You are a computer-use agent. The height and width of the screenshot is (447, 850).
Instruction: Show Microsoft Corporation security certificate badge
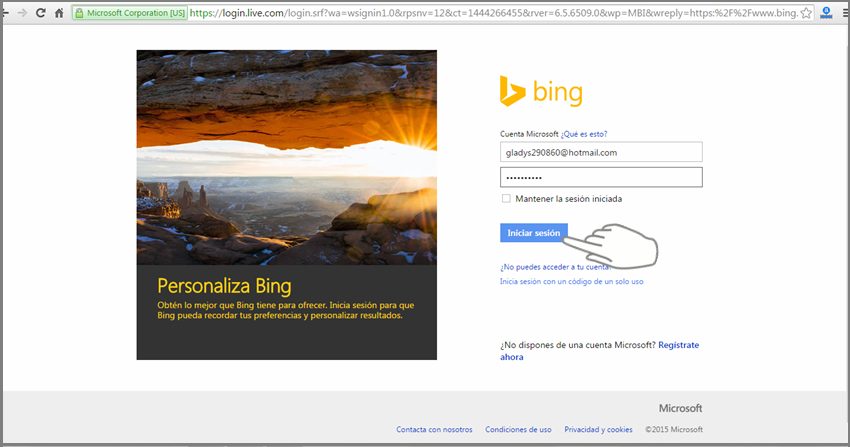coord(130,12)
